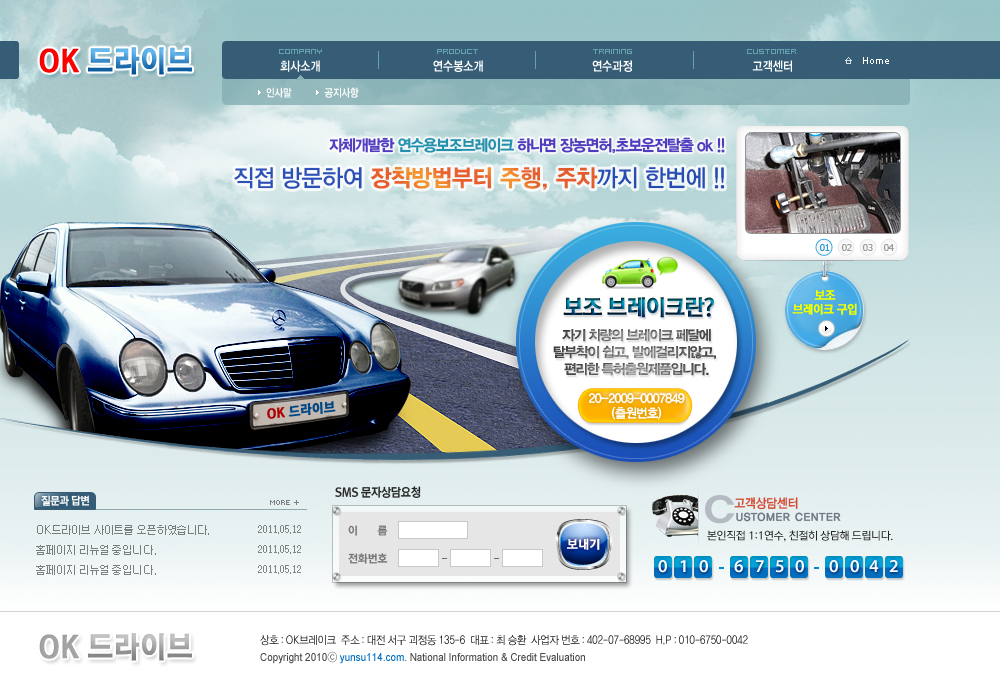Click the Home icon link
This screenshot has width=1000, height=687.
tap(849, 61)
